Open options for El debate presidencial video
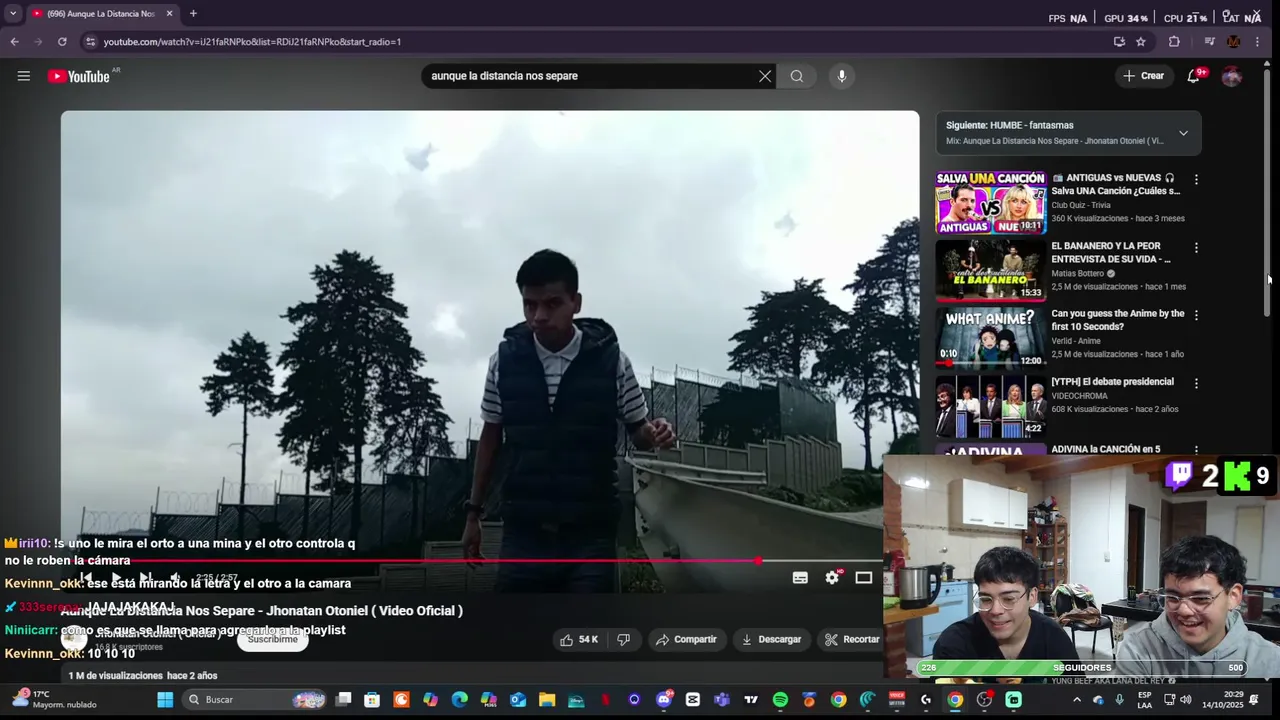This screenshot has width=1280, height=720. tap(1196, 383)
